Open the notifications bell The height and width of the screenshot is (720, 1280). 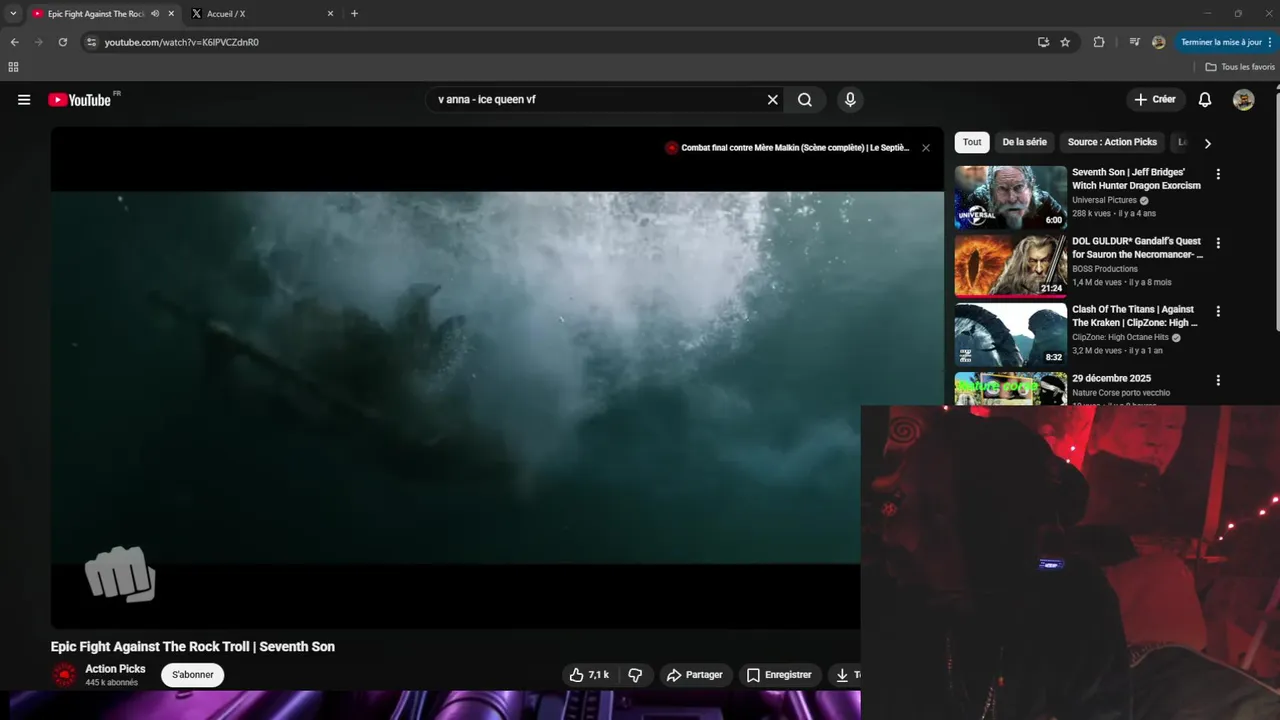click(x=1205, y=100)
